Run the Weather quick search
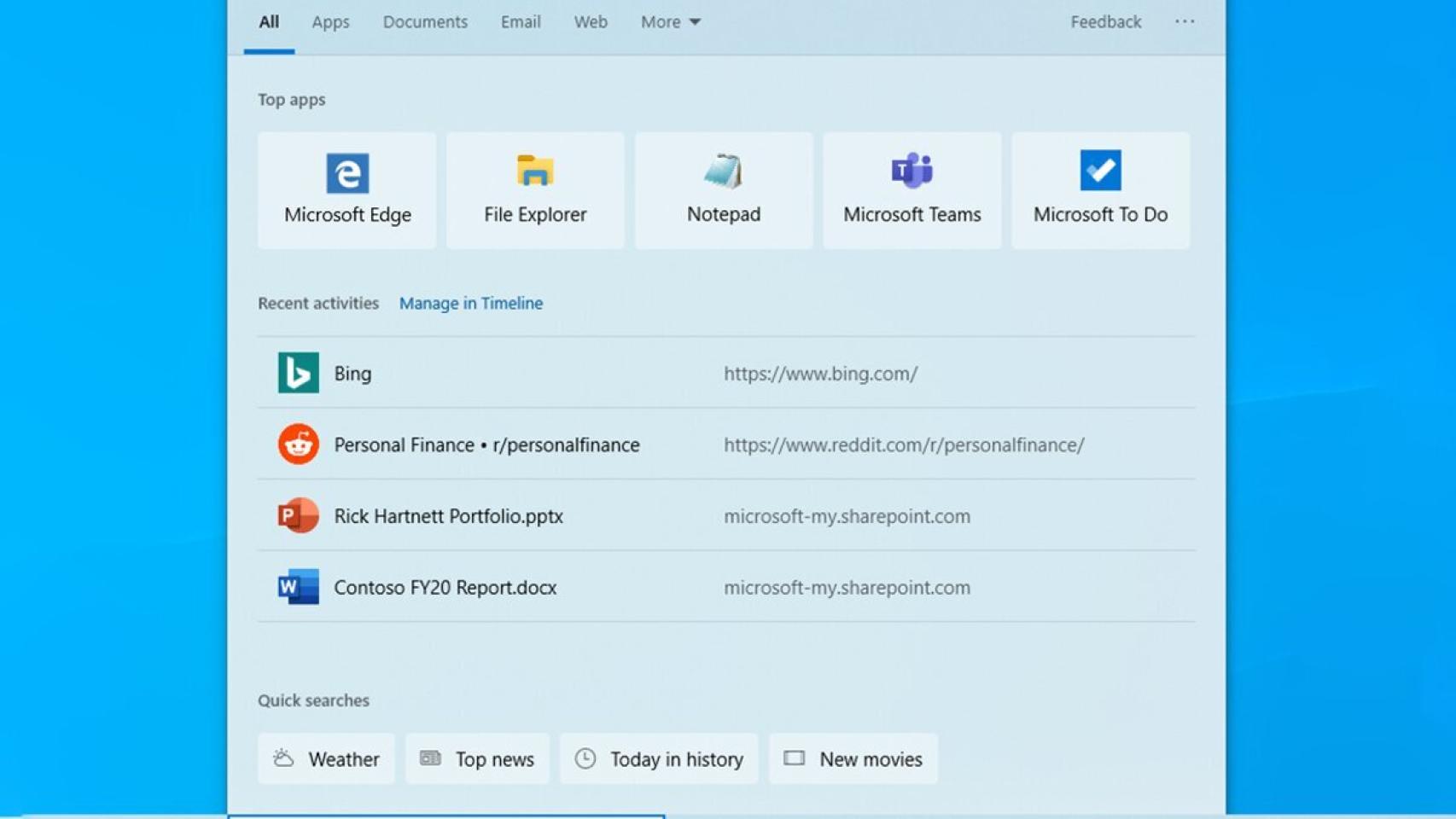This screenshot has width=1456, height=819. 326,758
